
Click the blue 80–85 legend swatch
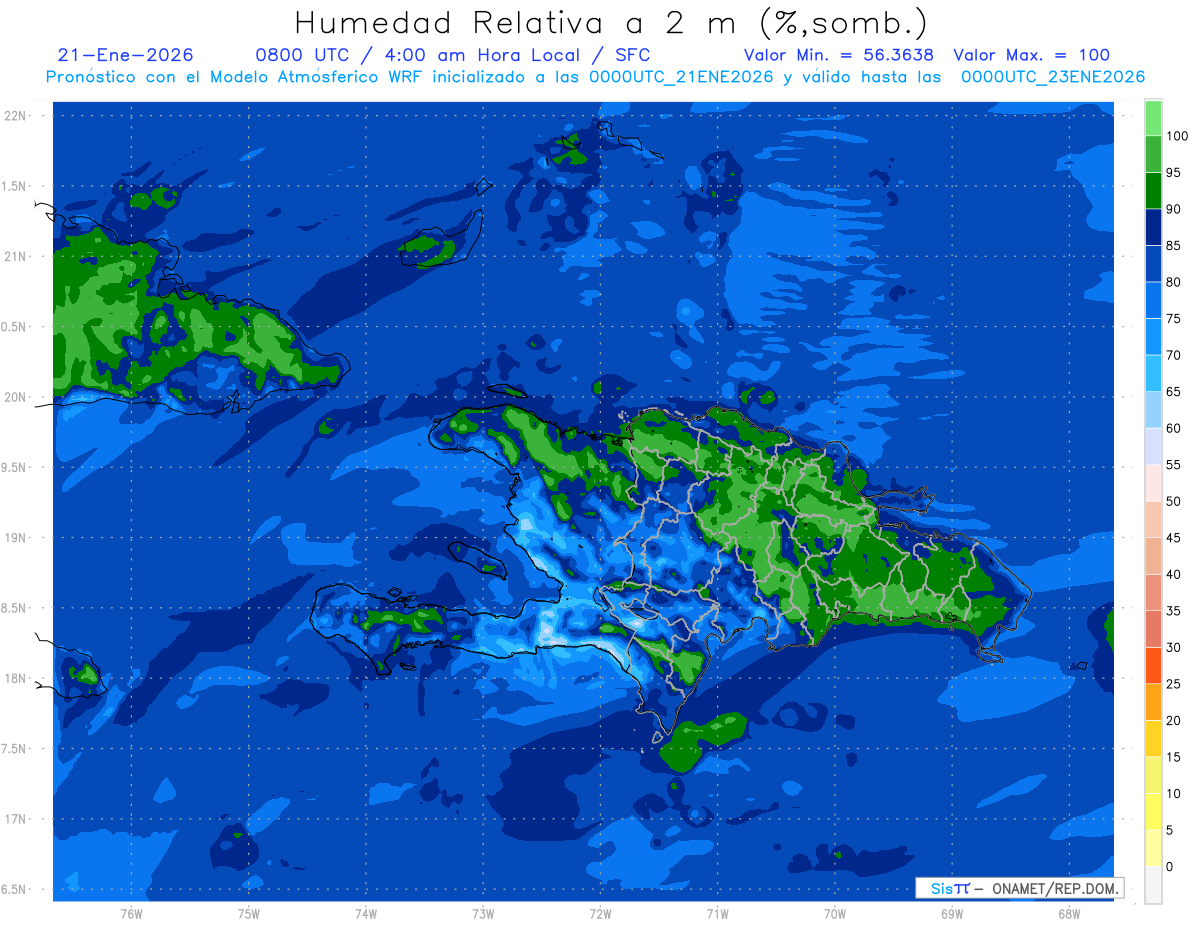tap(1153, 264)
